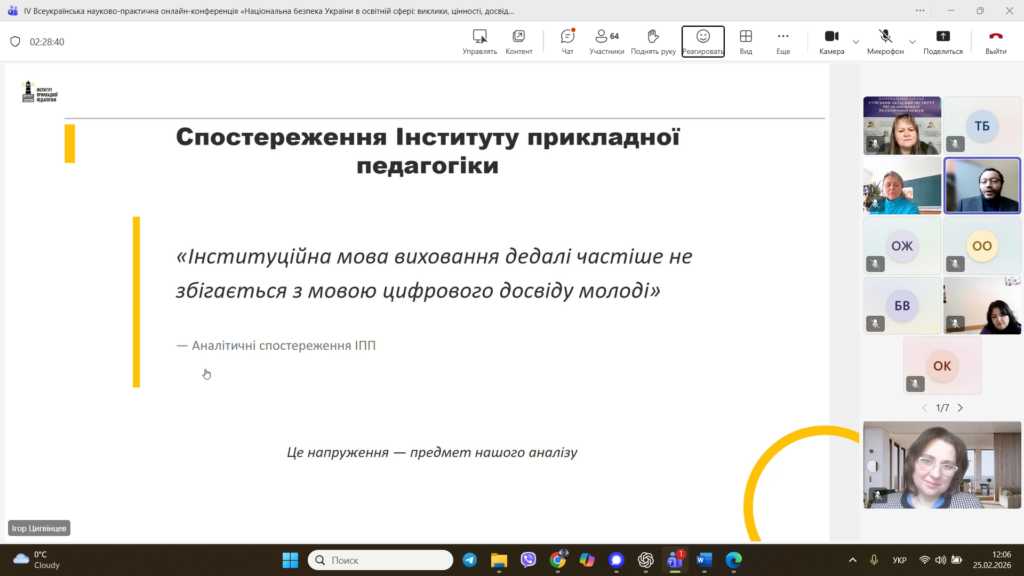This screenshot has width=1024, height=576.
Task: Open the Реагировать reactions menu
Action: [703, 41]
